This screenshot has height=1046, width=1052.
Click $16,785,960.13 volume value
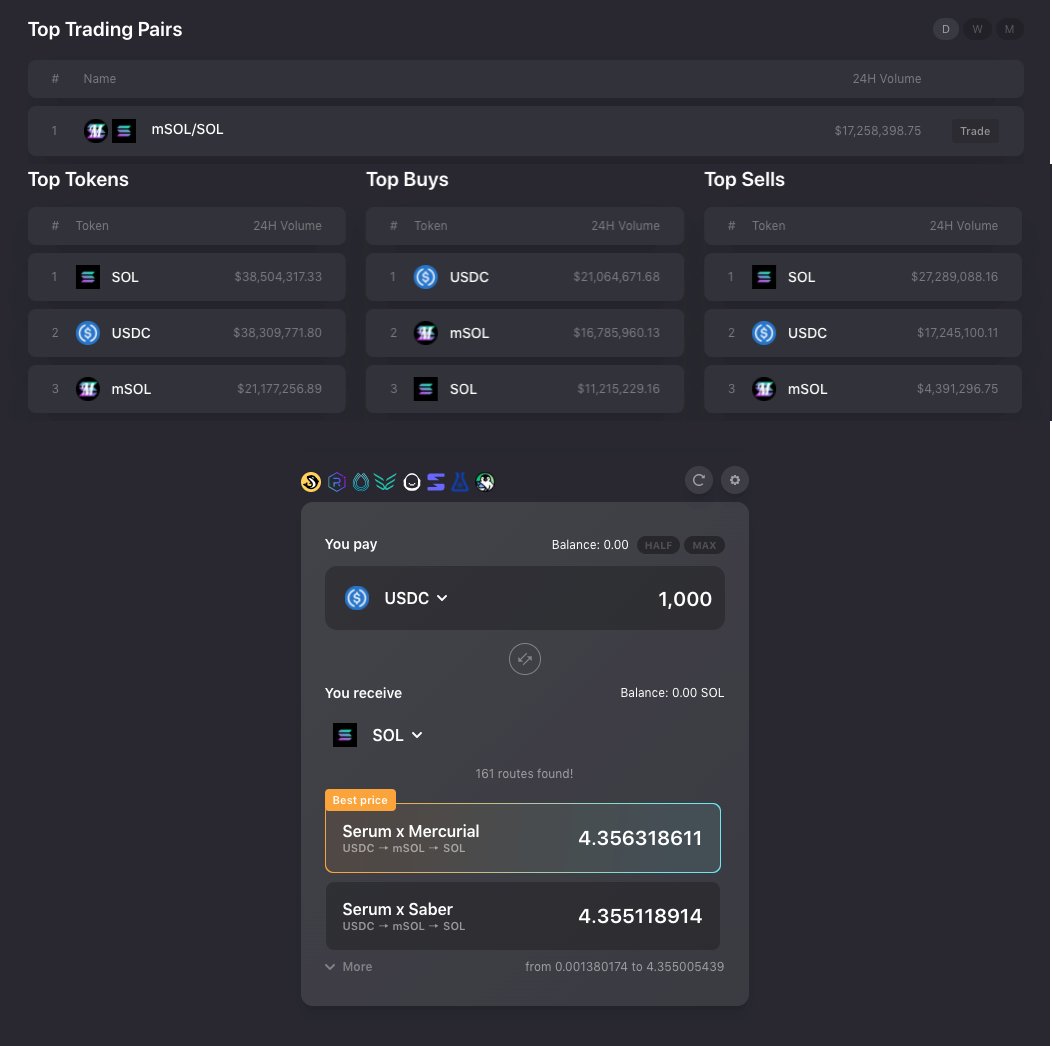click(x=617, y=333)
